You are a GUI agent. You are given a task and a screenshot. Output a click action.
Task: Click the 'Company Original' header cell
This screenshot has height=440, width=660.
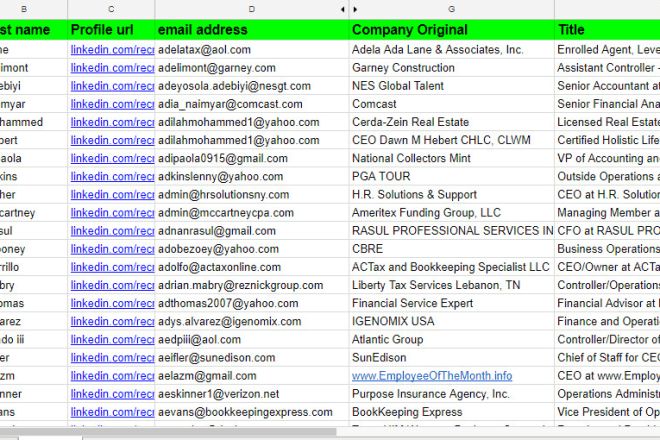[452, 30]
